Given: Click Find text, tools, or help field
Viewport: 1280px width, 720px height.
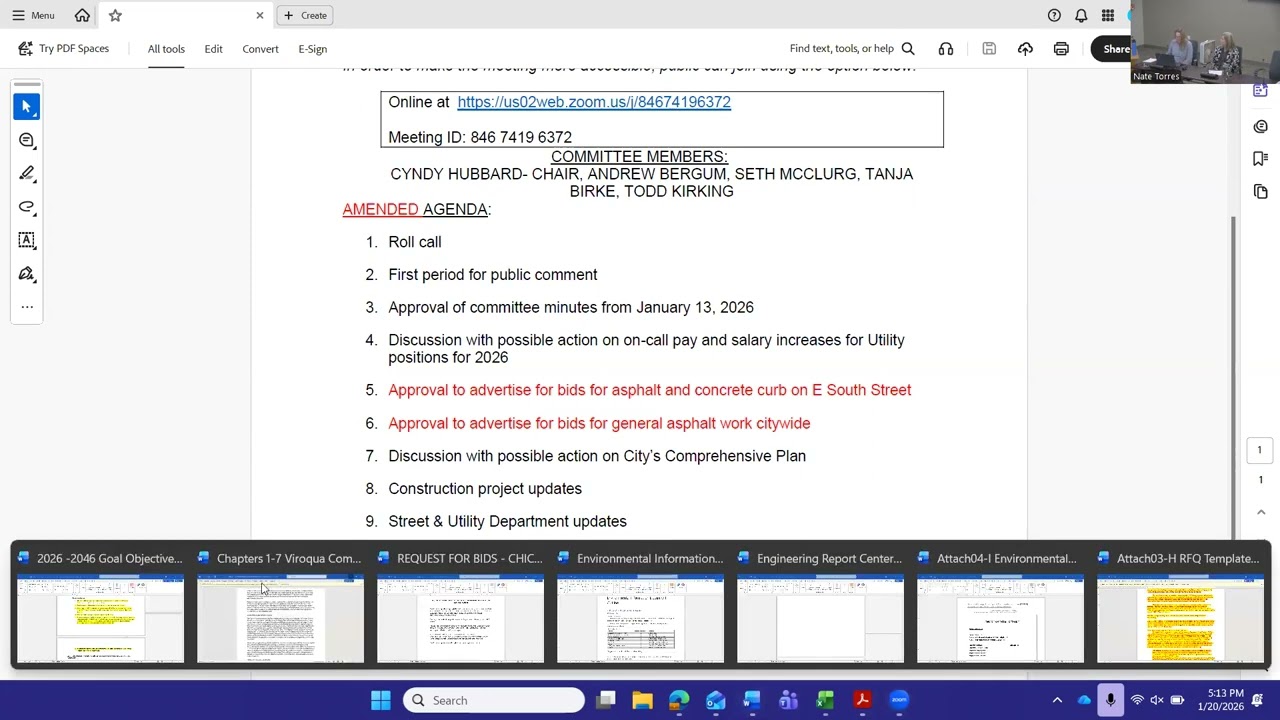Looking at the screenshot, I should (x=852, y=48).
